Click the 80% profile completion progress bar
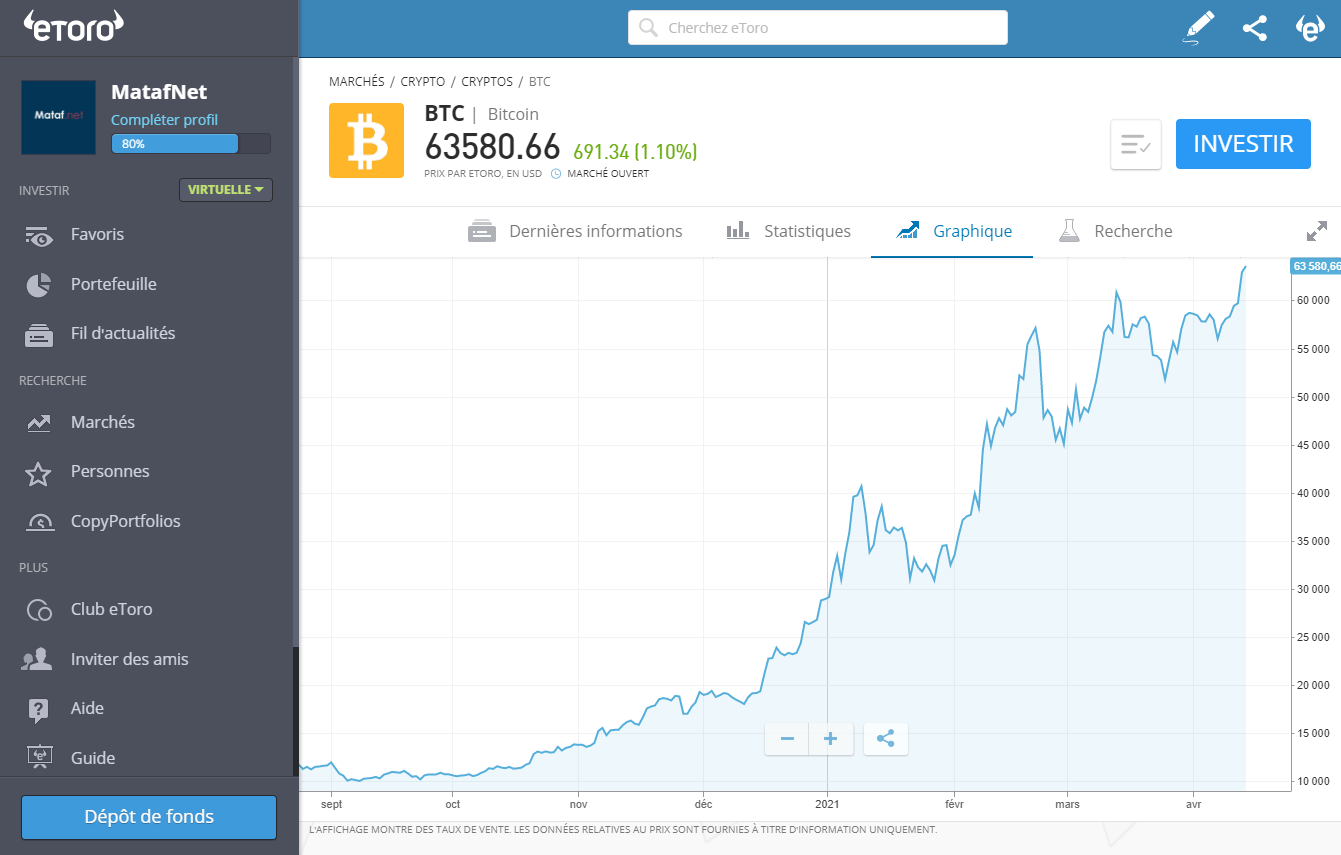1341x855 pixels. point(191,144)
